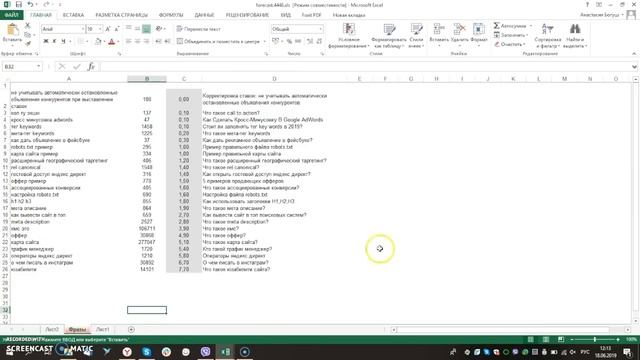This screenshot has width=640, height=360.
Task: Open Найти и выделить binoculars menu
Action: coord(575,36)
